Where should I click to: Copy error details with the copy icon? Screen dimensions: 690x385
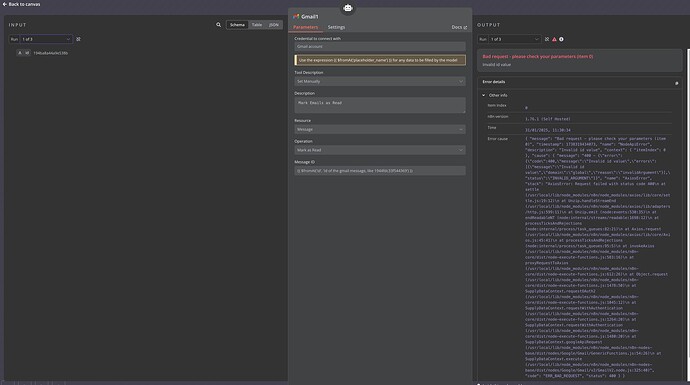[676, 83]
